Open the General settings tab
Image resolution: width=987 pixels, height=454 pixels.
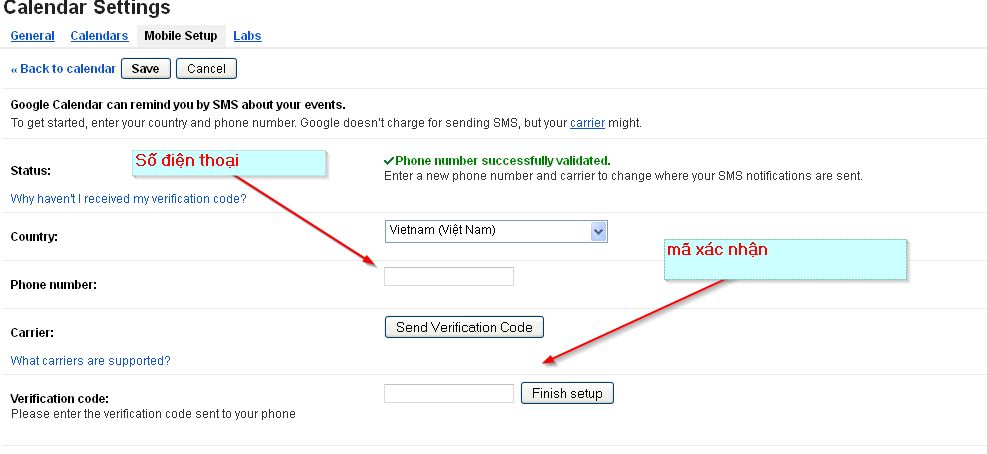tap(32, 36)
